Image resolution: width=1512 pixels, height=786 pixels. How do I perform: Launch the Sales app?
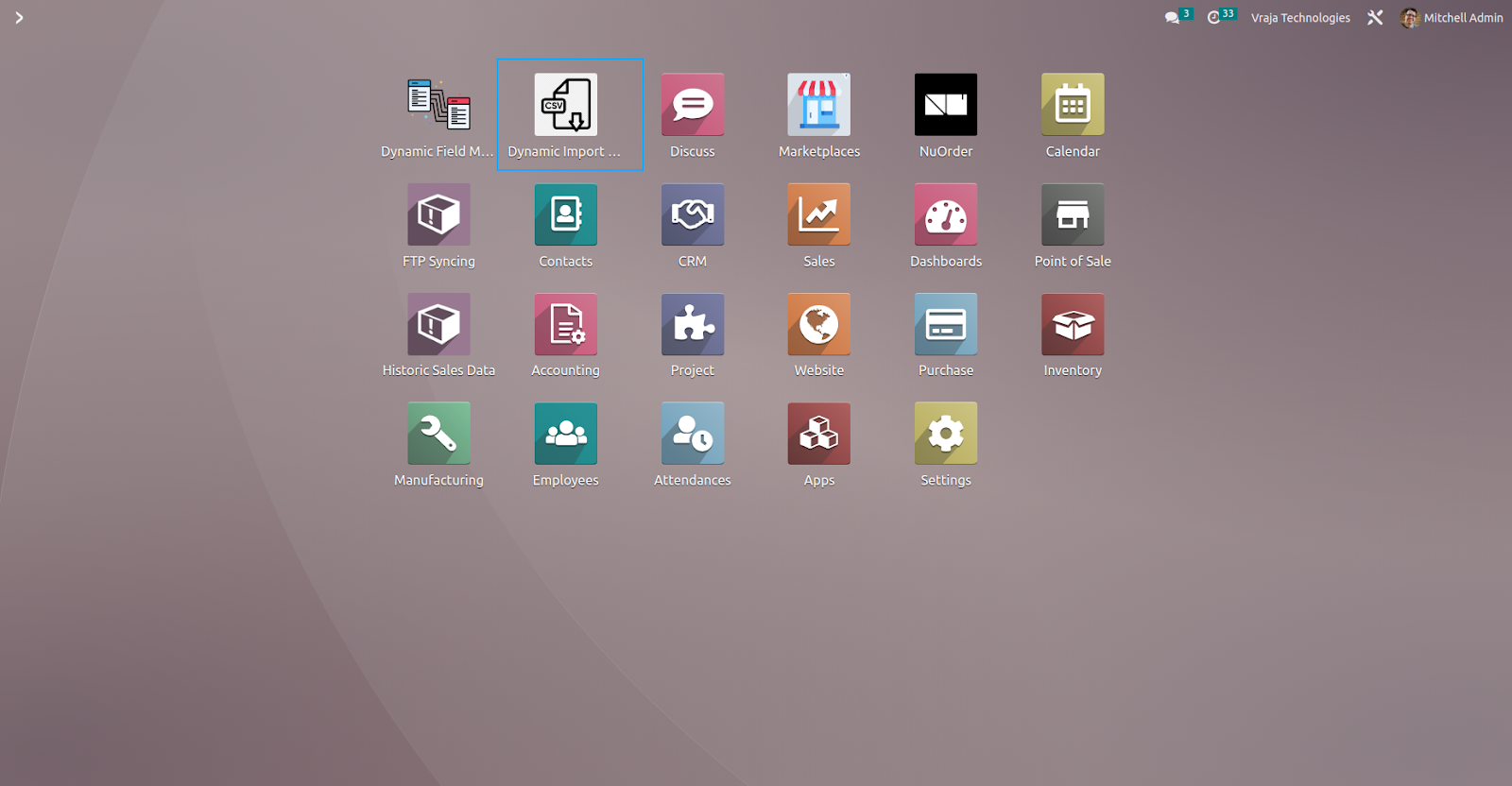coord(818,214)
